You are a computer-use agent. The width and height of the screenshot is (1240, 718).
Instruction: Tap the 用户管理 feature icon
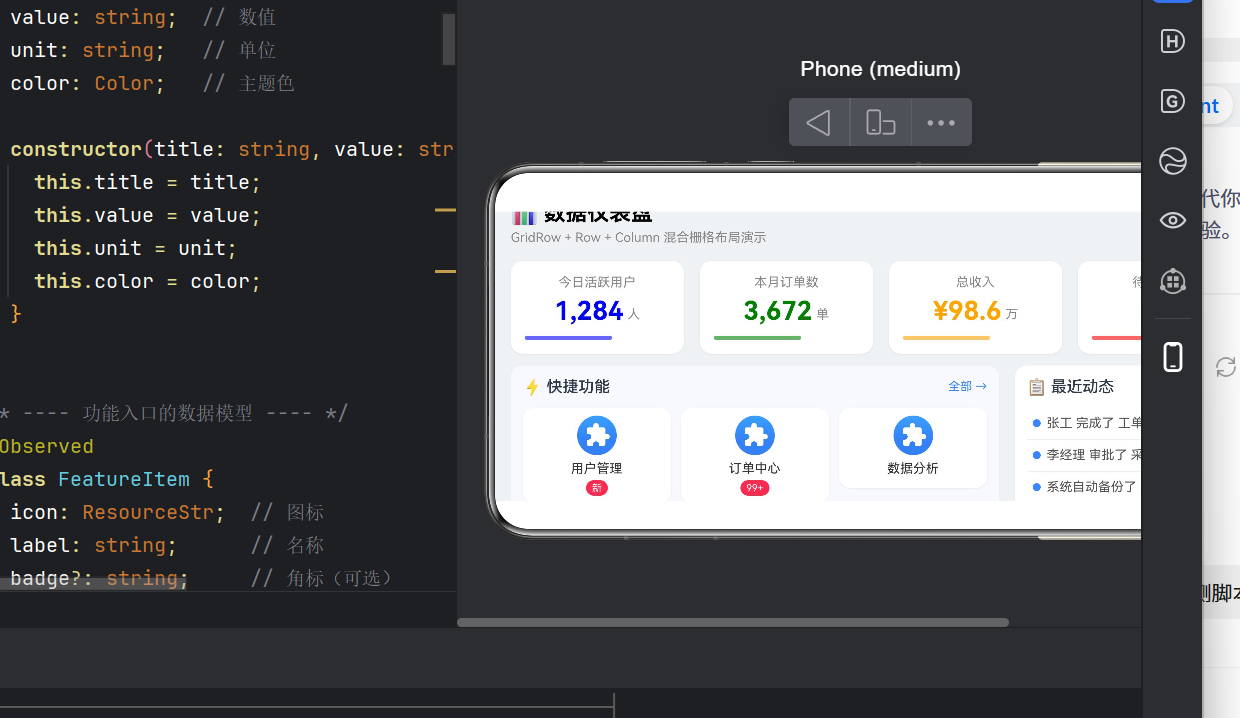coord(597,436)
